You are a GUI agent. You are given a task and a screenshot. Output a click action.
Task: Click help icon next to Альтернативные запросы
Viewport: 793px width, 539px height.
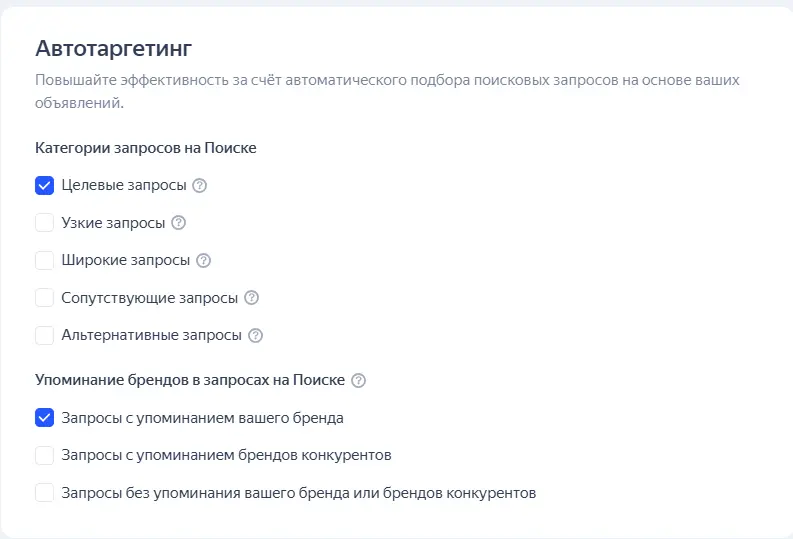click(256, 336)
